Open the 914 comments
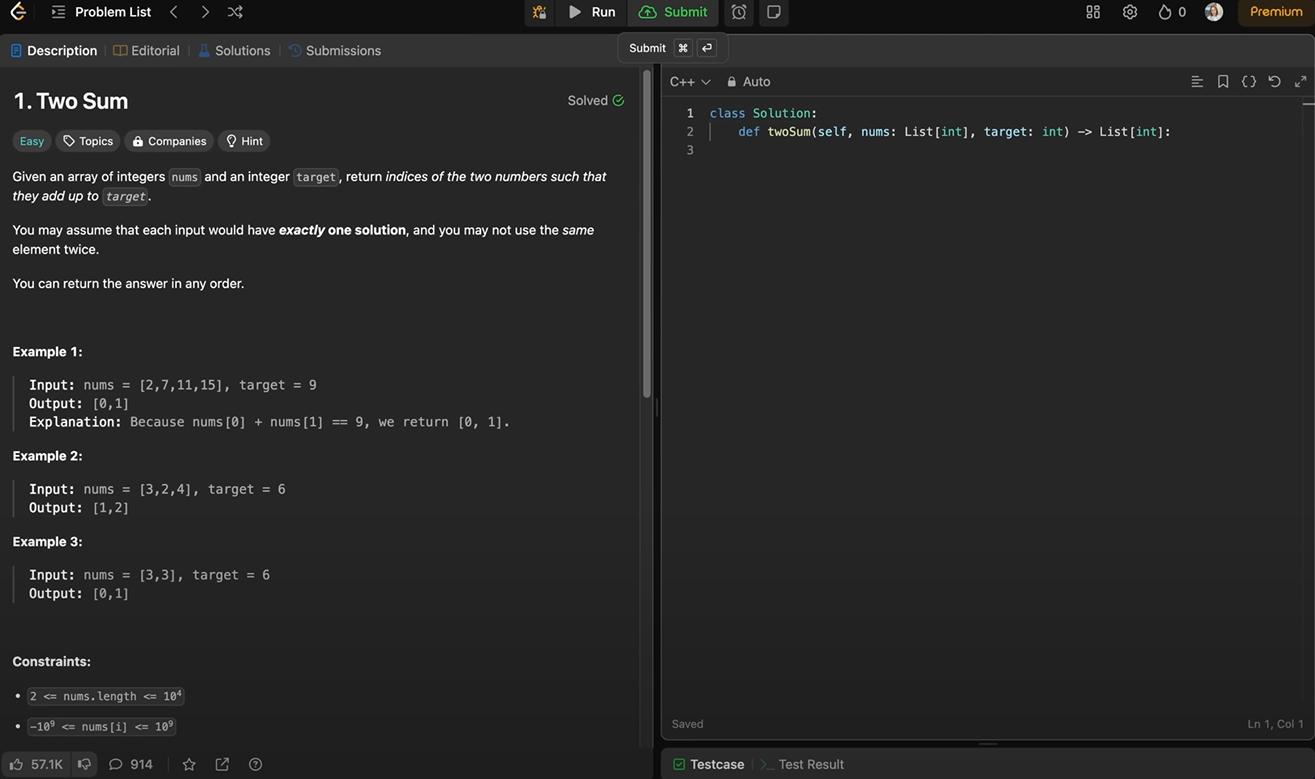Image resolution: width=1315 pixels, height=779 pixels. click(x=131, y=764)
